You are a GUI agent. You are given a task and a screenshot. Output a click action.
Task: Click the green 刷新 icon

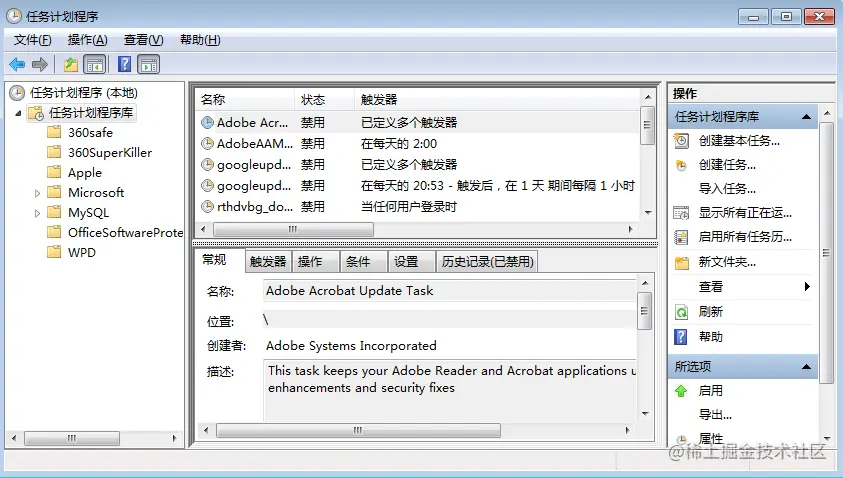681,312
